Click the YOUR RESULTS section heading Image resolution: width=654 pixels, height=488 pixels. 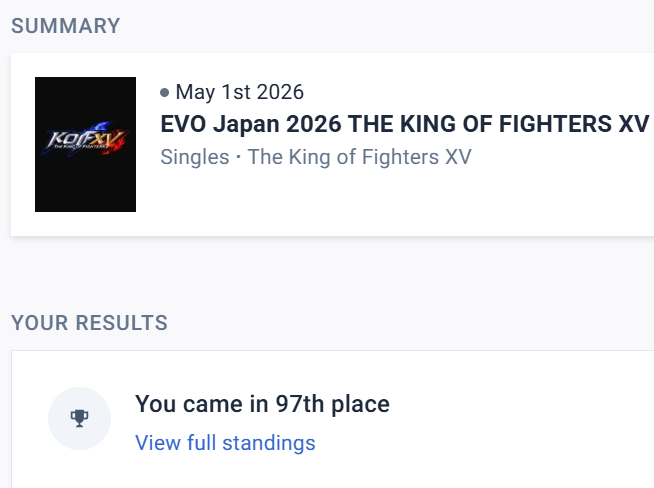(89, 323)
